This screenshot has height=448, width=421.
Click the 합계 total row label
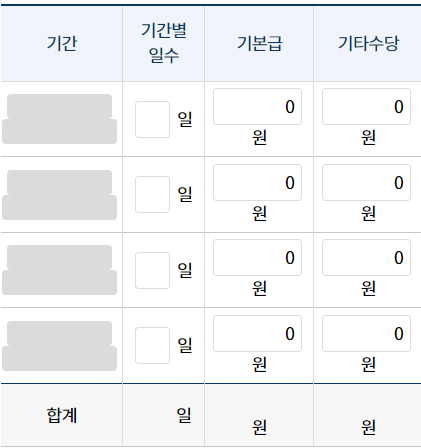coord(62,415)
